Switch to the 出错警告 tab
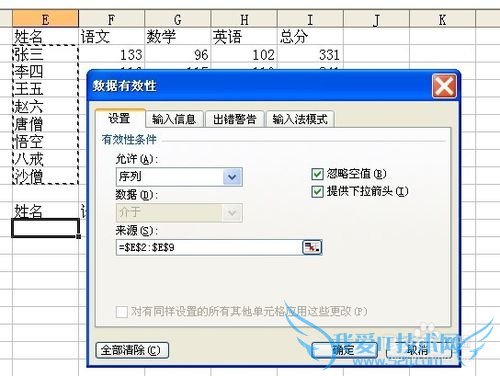The height and width of the screenshot is (376, 500). (x=235, y=119)
